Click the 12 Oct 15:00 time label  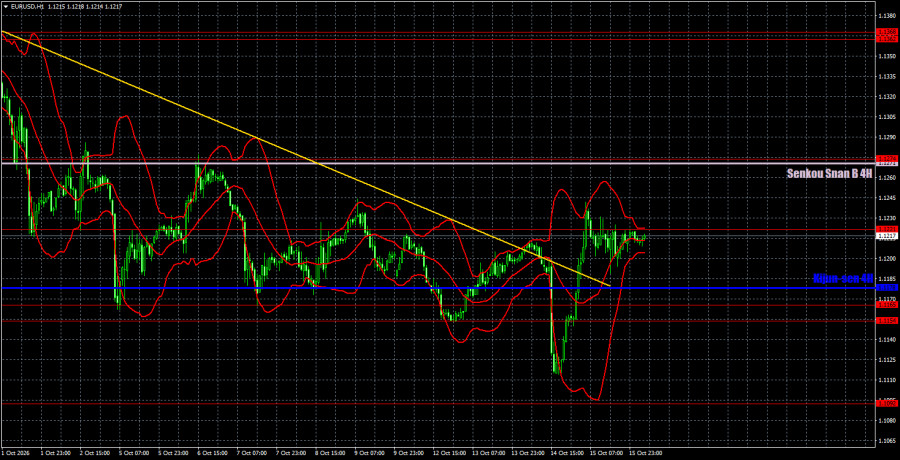pos(449,453)
